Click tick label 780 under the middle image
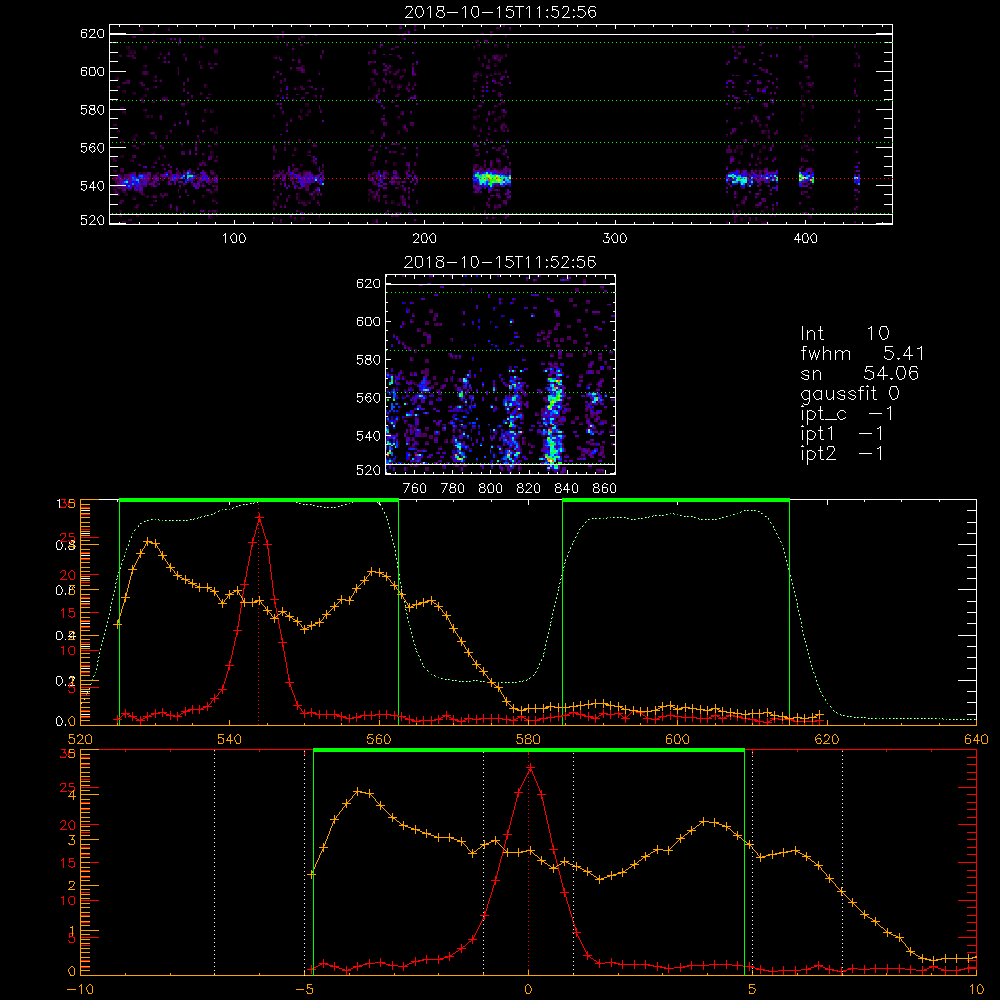Viewport: 1000px width, 1000px height. coord(453,489)
